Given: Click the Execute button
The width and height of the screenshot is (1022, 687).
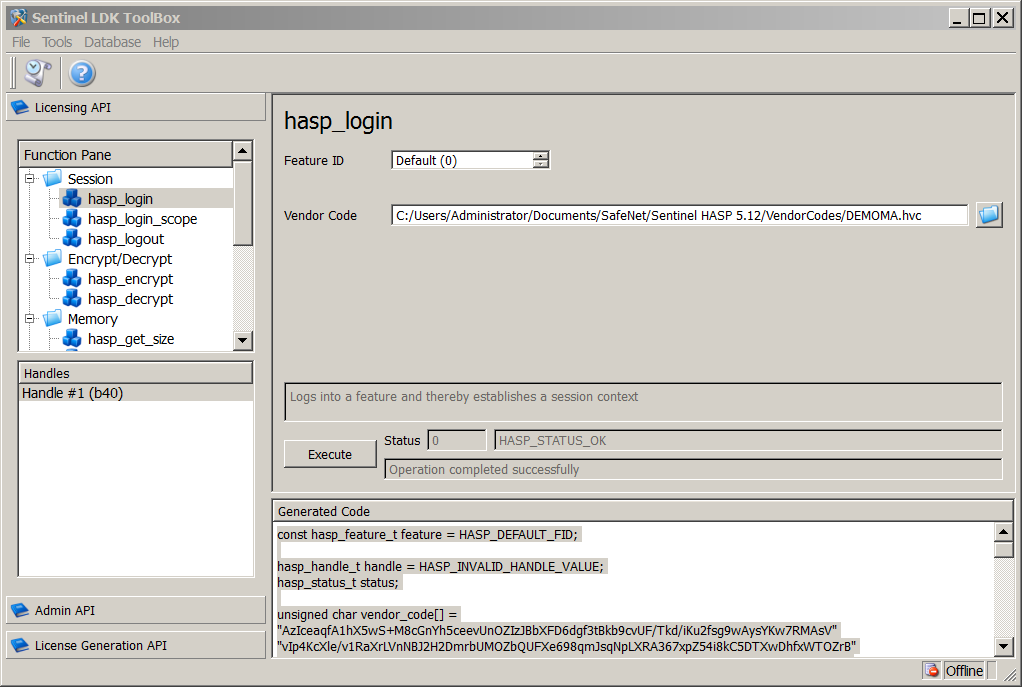Looking at the screenshot, I should [x=330, y=454].
